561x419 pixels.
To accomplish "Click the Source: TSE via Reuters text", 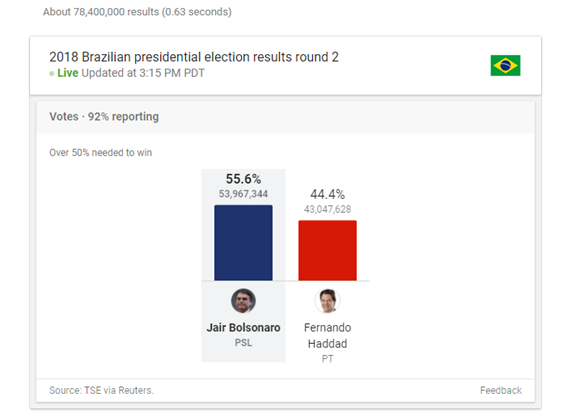I will (x=101, y=390).
